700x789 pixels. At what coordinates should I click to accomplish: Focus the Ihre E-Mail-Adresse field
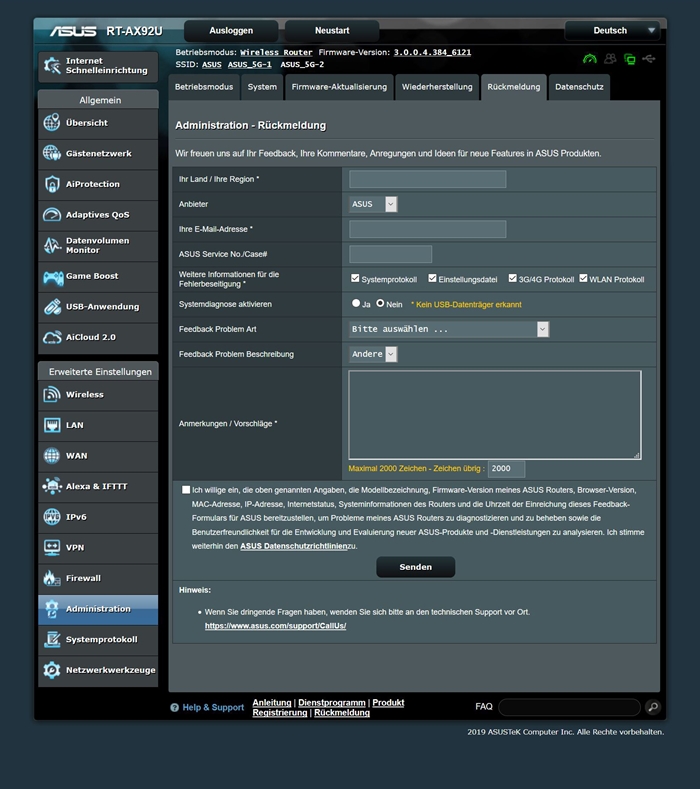pos(428,229)
